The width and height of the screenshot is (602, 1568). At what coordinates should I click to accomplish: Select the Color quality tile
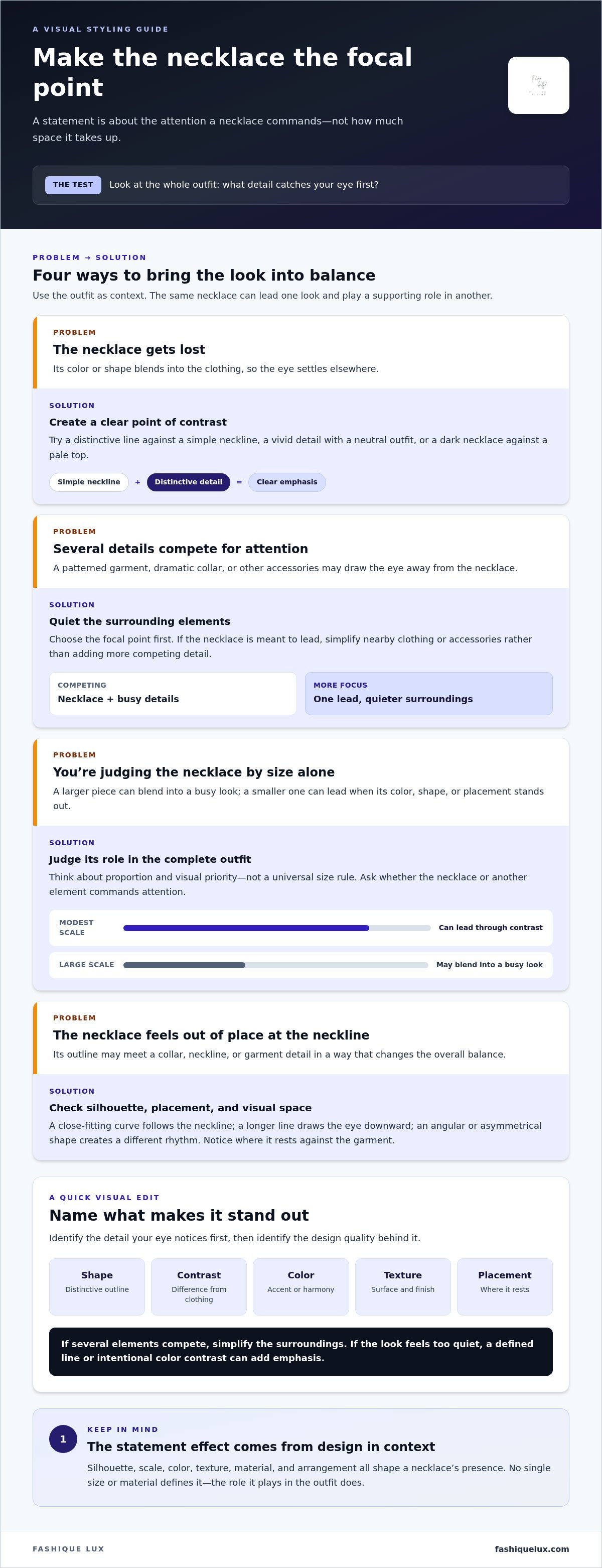(301, 1287)
